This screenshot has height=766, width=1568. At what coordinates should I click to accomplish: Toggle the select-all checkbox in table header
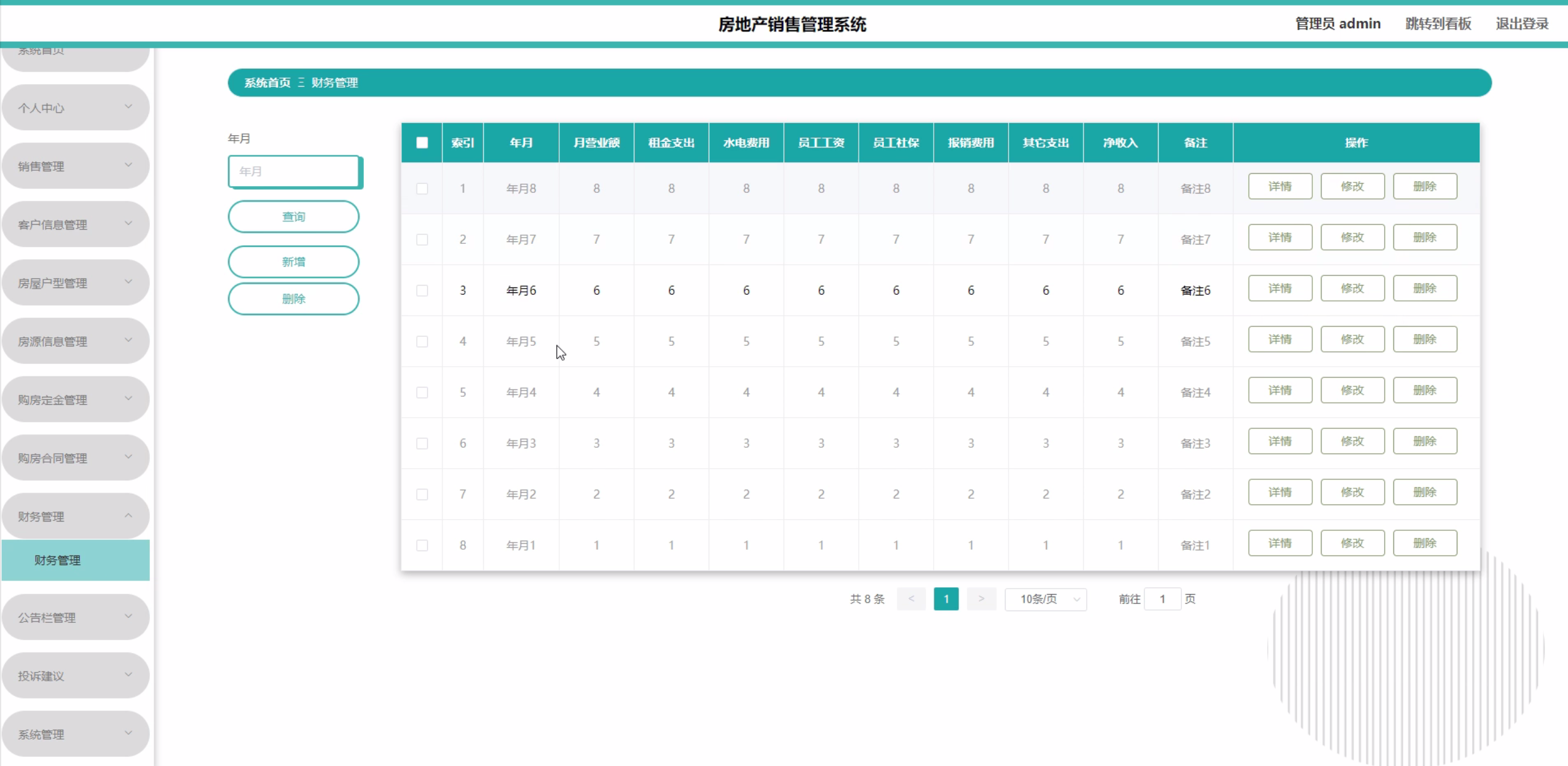click(x=422, y=143)
